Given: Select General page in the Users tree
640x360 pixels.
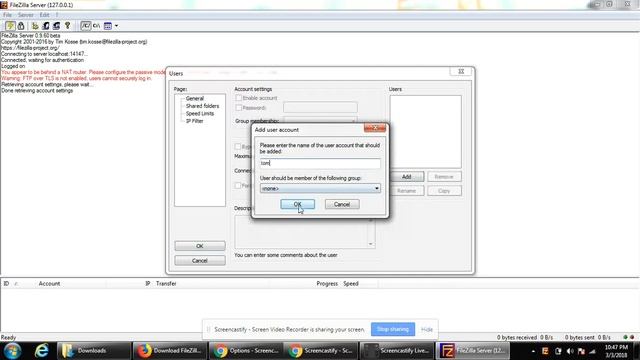Looking at the screenshot, I should tap(195, 98).
